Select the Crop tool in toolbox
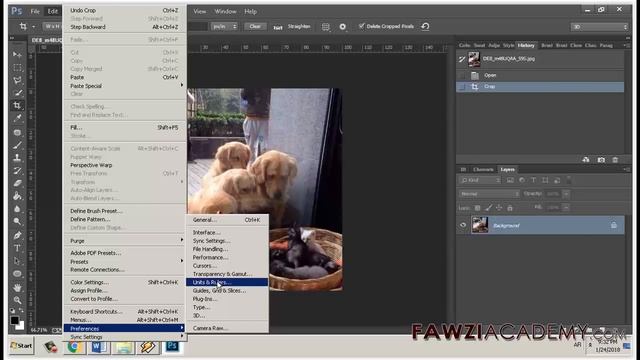This screenshot has width=640, height=360. (x=17, y=106)
